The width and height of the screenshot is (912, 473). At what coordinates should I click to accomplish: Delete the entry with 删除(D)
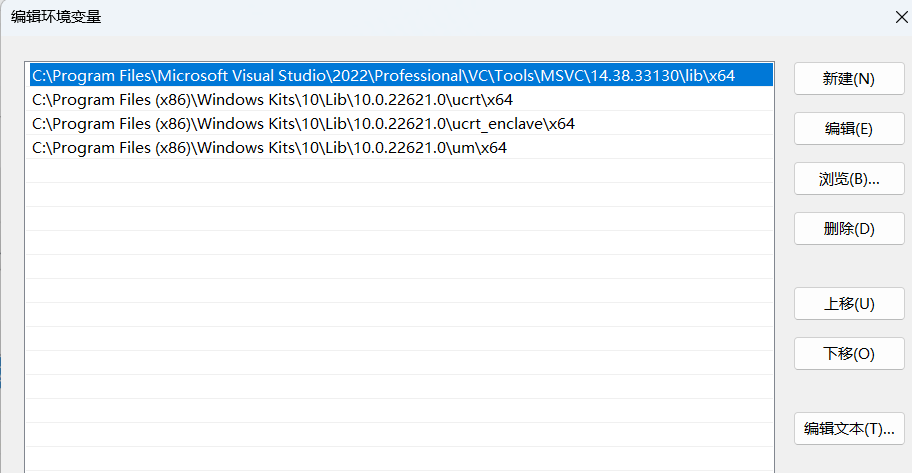849,229
